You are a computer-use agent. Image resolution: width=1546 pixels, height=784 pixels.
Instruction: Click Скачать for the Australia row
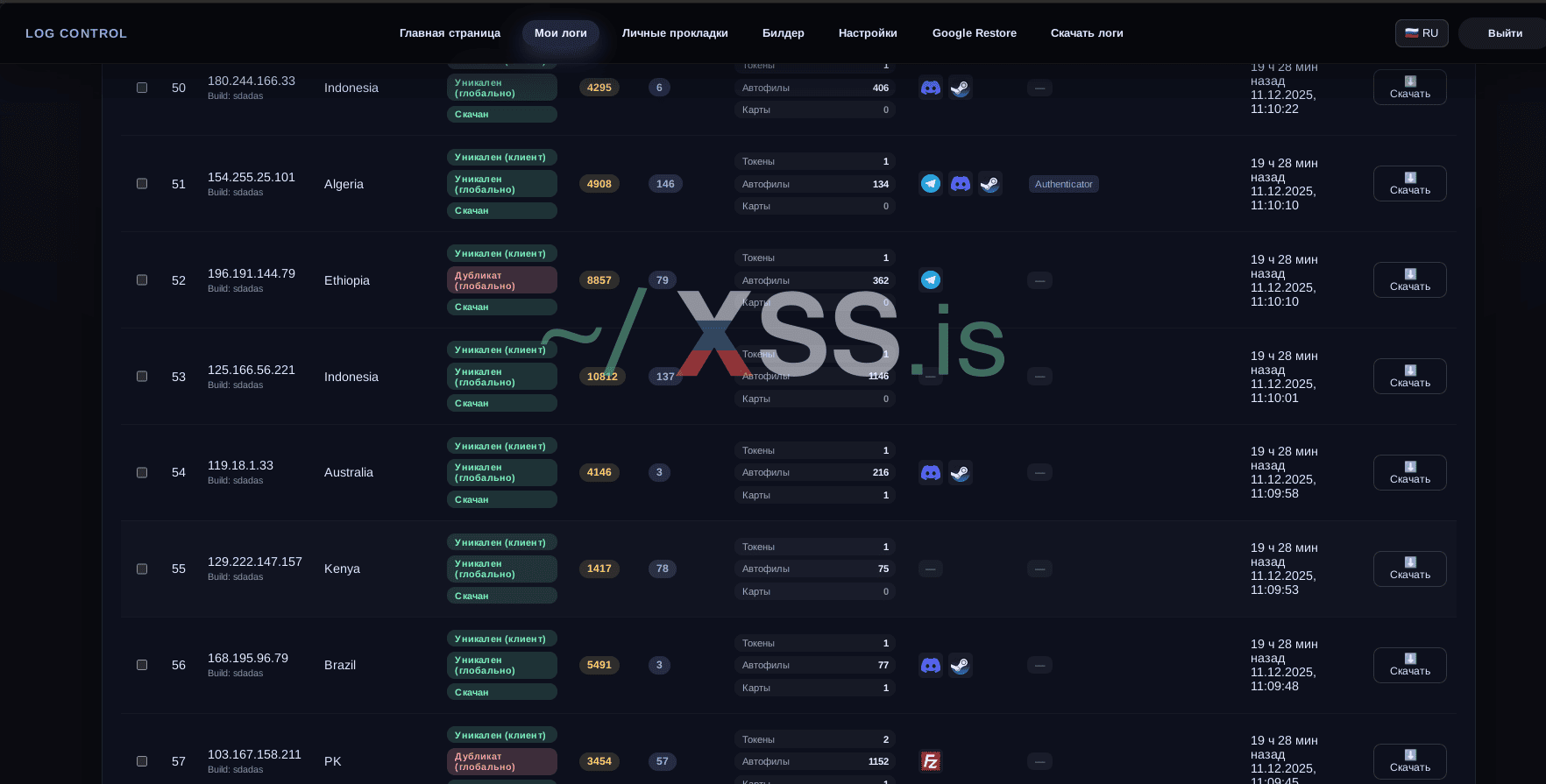point(1410,473)
